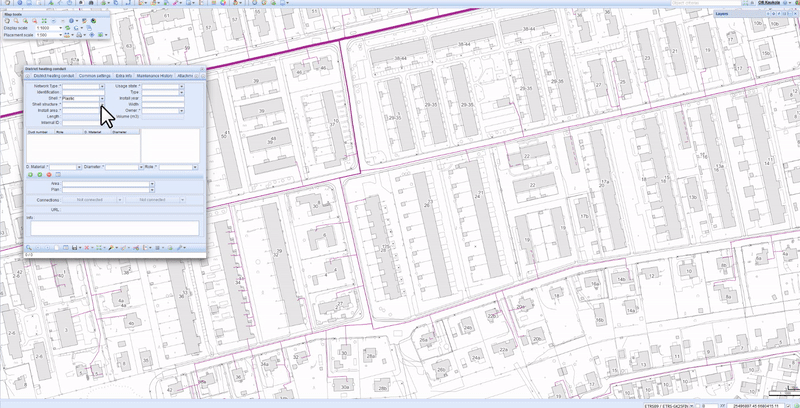Open the Maintenance History tab
The height and width of the screenshot is (408, 800).
tap(155, 76)
